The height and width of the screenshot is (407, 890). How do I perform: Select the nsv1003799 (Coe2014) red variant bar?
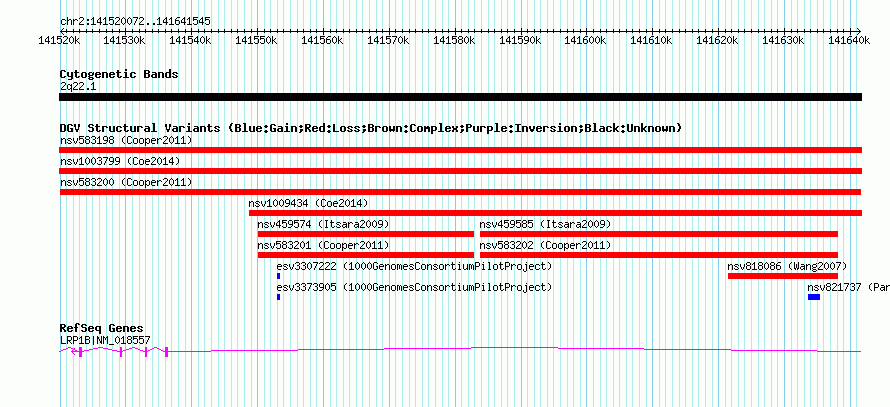tap(460, 171)
